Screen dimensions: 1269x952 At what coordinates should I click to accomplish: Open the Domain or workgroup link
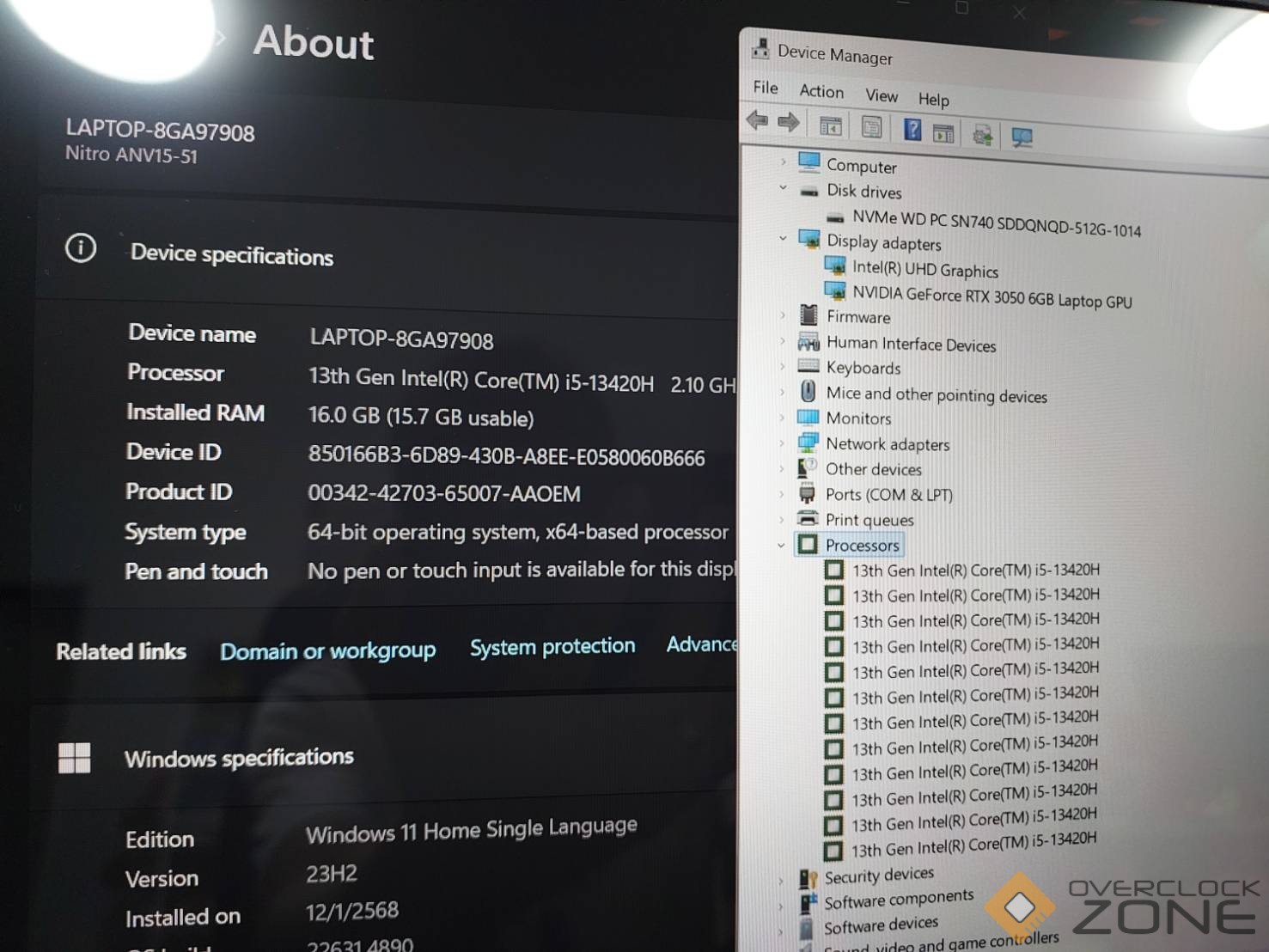[327, 650]
